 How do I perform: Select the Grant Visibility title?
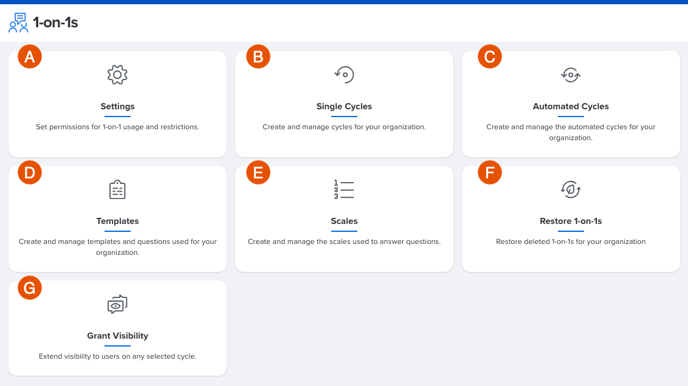(118, 336)
